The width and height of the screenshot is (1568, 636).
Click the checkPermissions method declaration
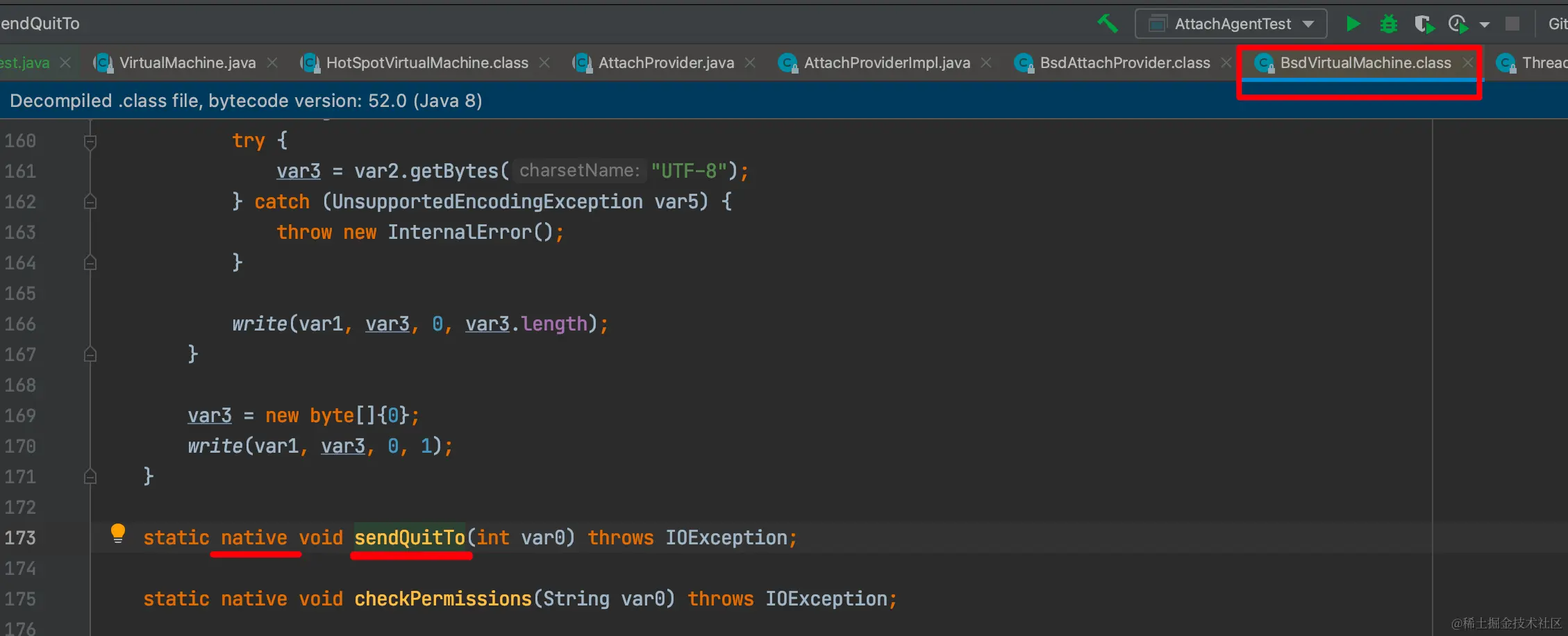(x=442, y=599)
